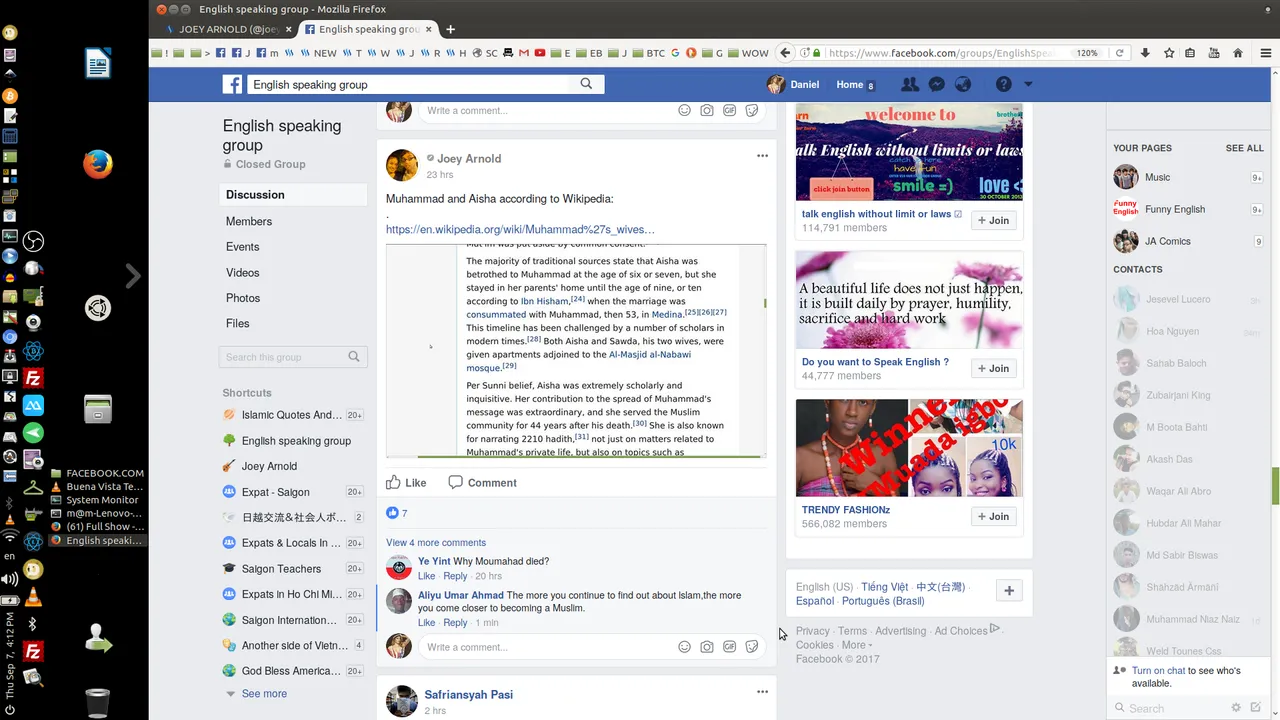
Task: Add another language with plus button
Action: tap(1009, 591)
